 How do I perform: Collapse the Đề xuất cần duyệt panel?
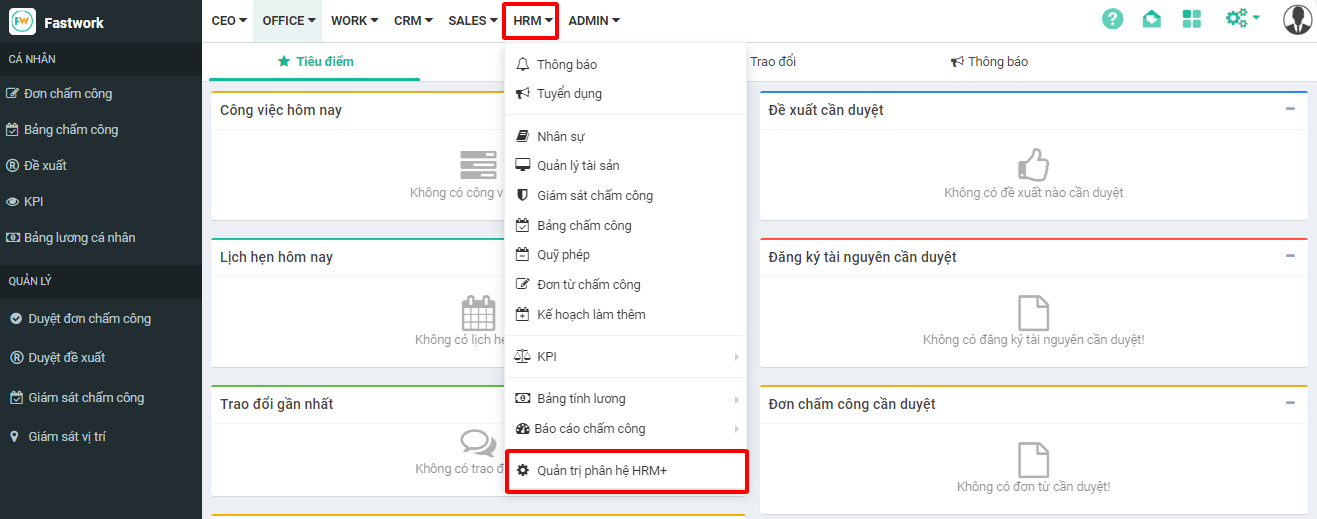[x=1290, y=109]
